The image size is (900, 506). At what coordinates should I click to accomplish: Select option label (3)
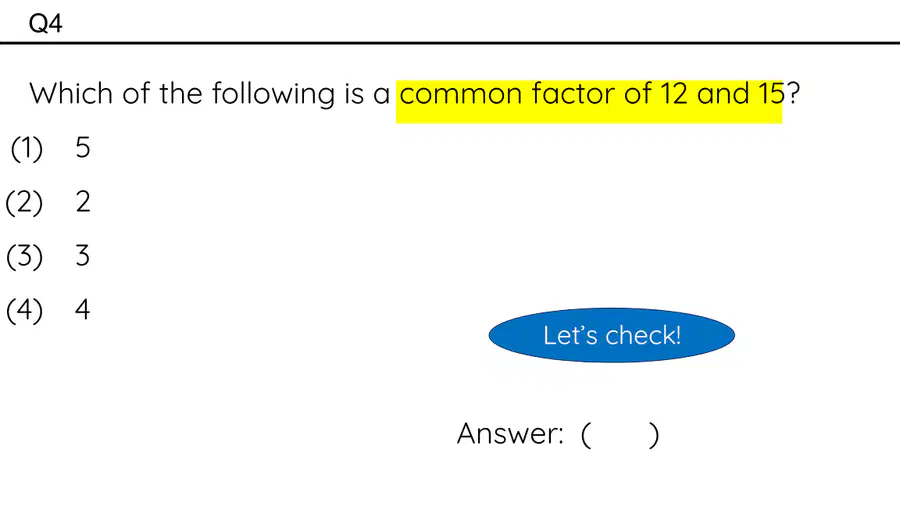25,256
